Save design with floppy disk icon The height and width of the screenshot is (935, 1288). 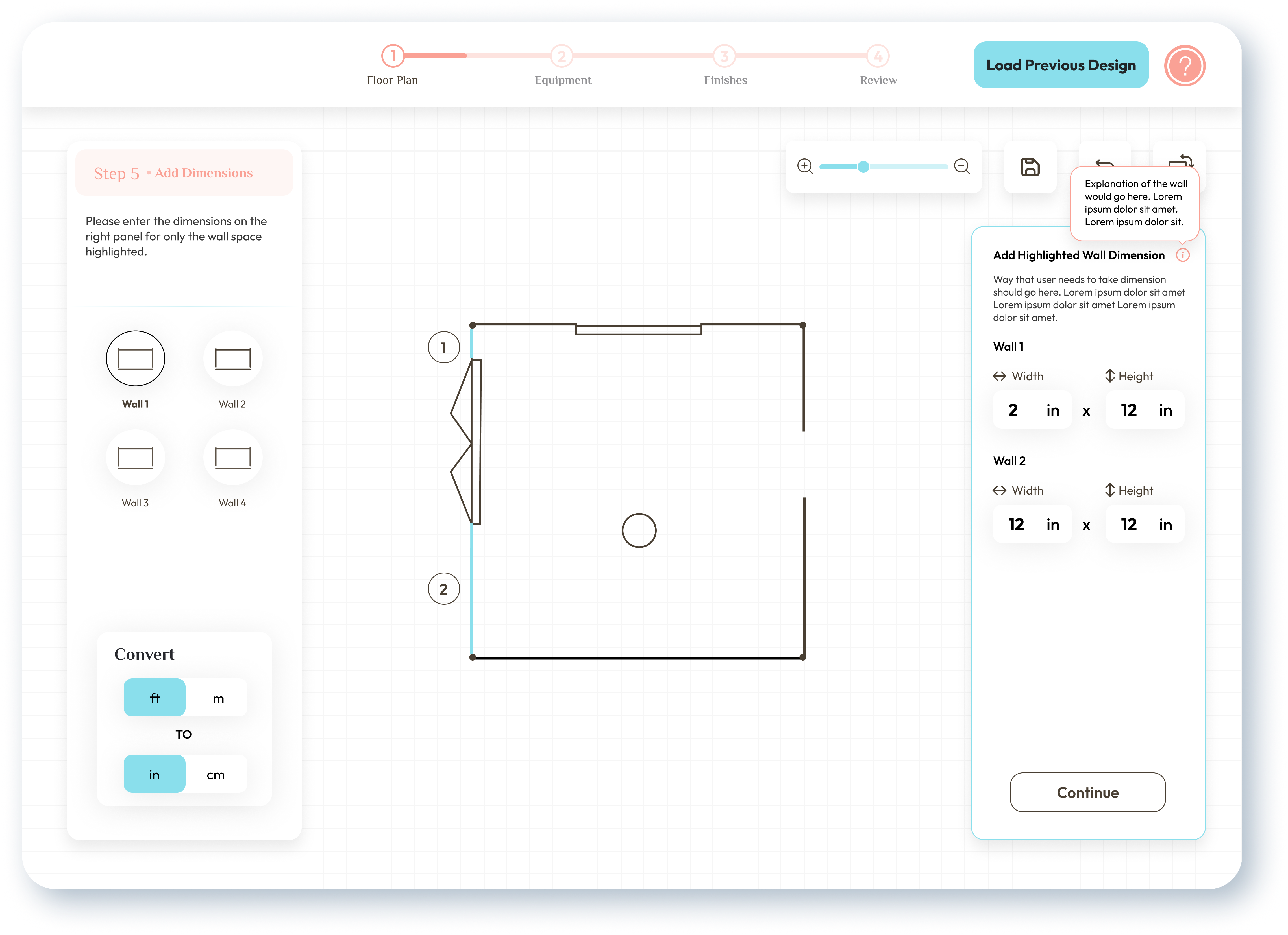[1030, 167]
